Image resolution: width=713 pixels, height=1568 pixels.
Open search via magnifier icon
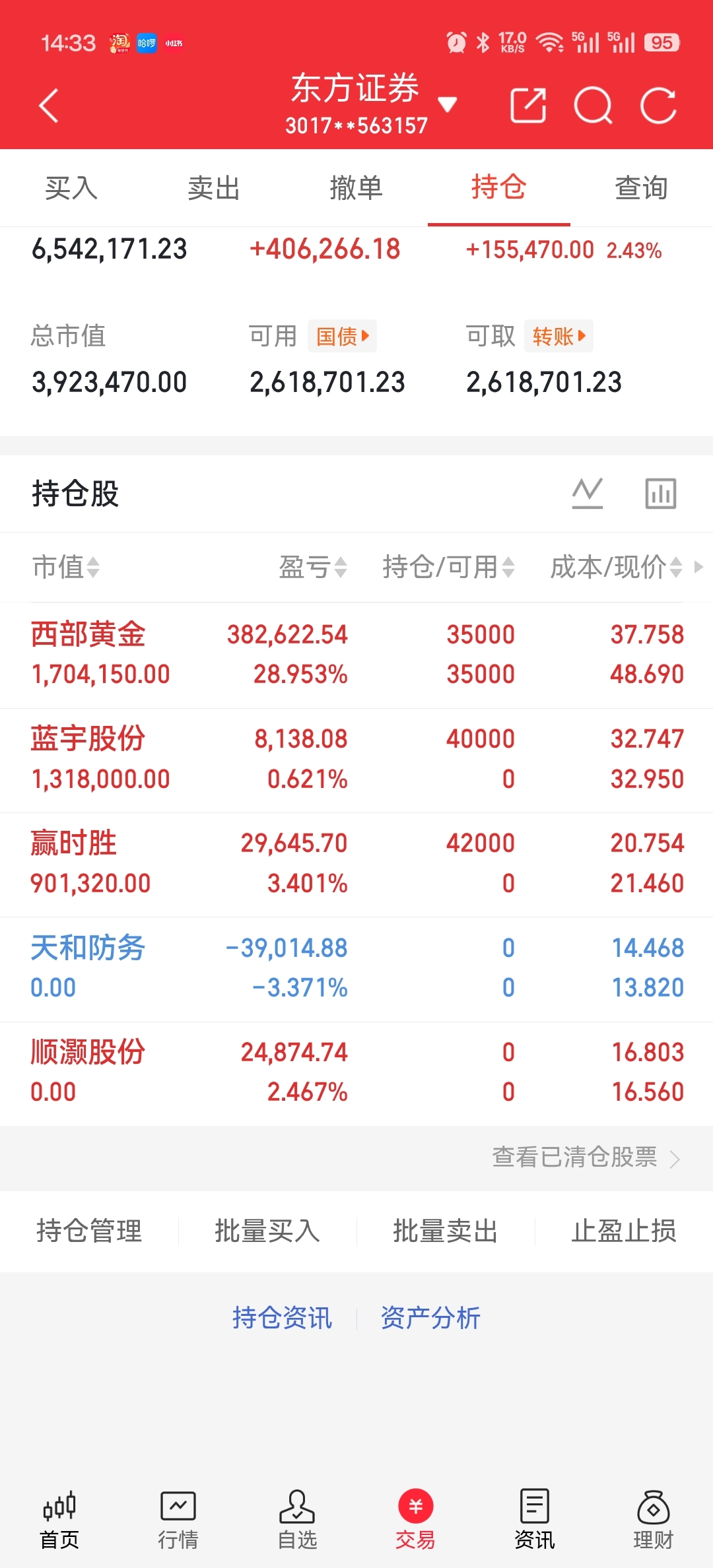point(593,106)
